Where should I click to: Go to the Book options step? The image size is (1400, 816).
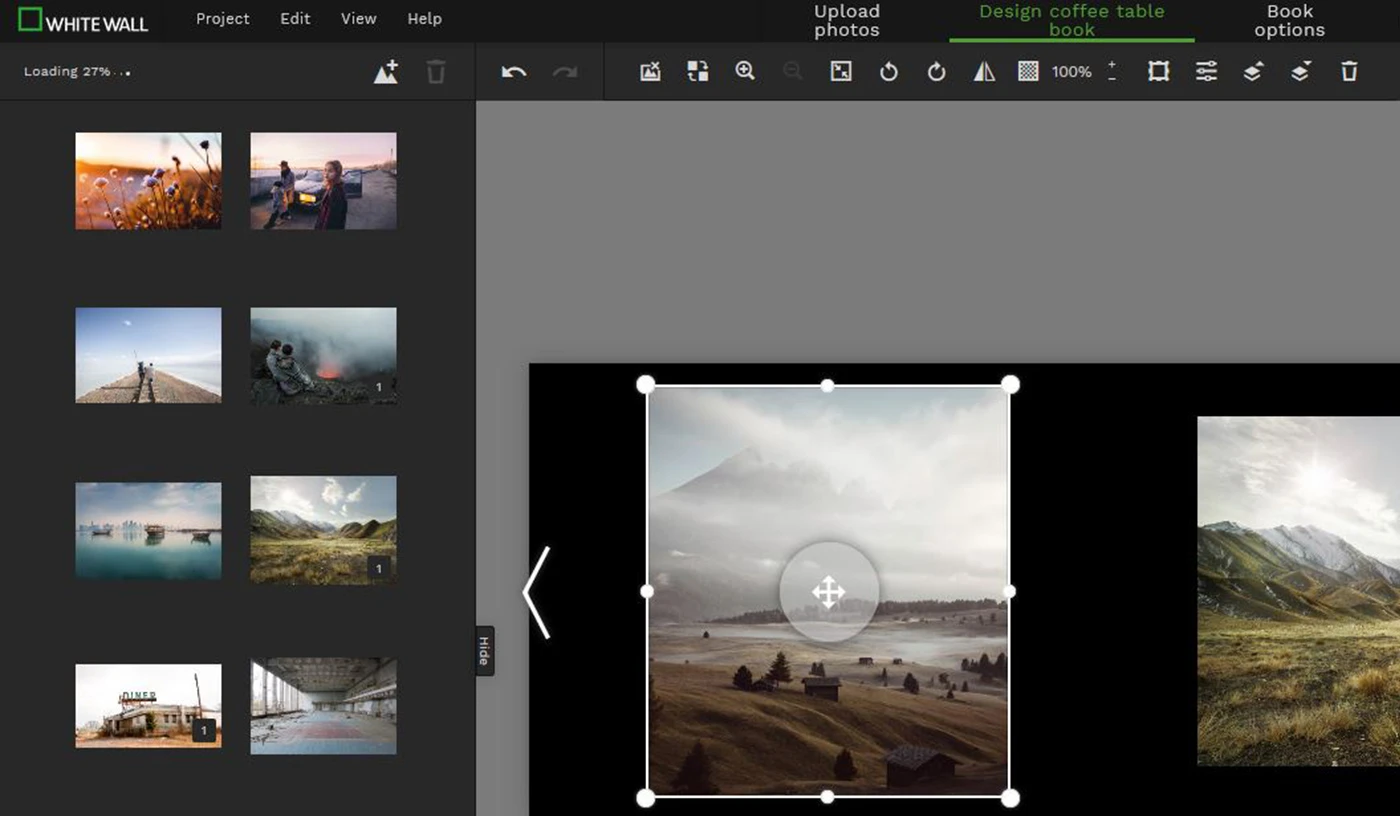point(1289,20)
